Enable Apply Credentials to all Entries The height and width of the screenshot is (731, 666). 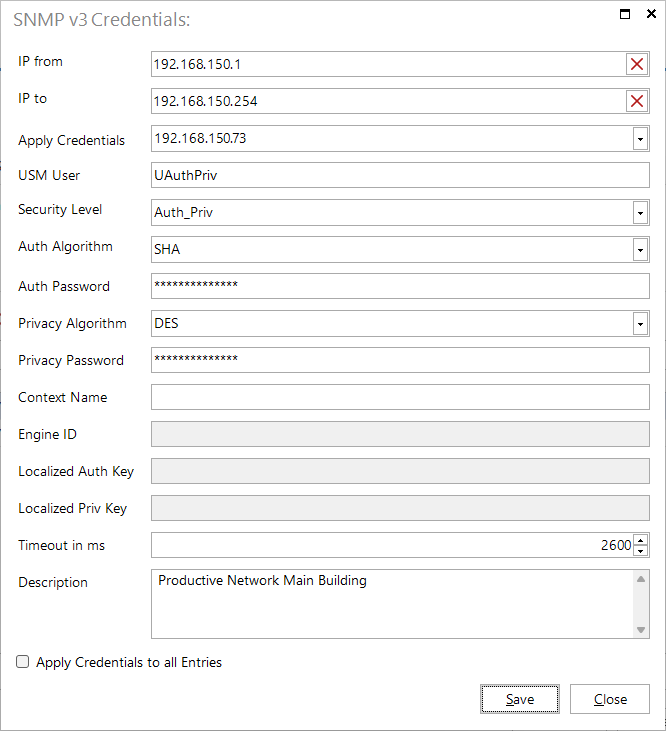pyautogui.click(x=22, y=662)
